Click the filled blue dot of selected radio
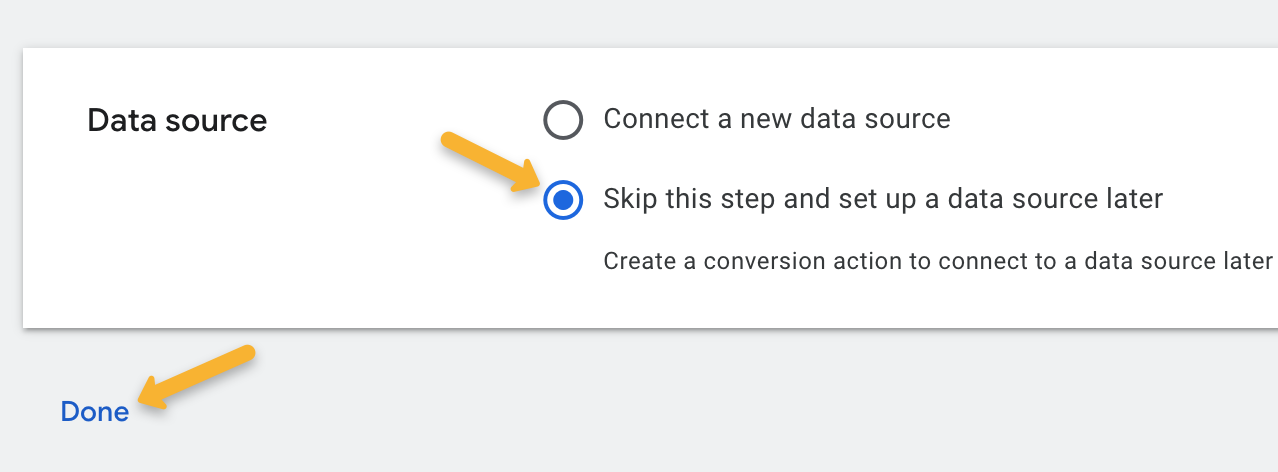 point(563,200)
